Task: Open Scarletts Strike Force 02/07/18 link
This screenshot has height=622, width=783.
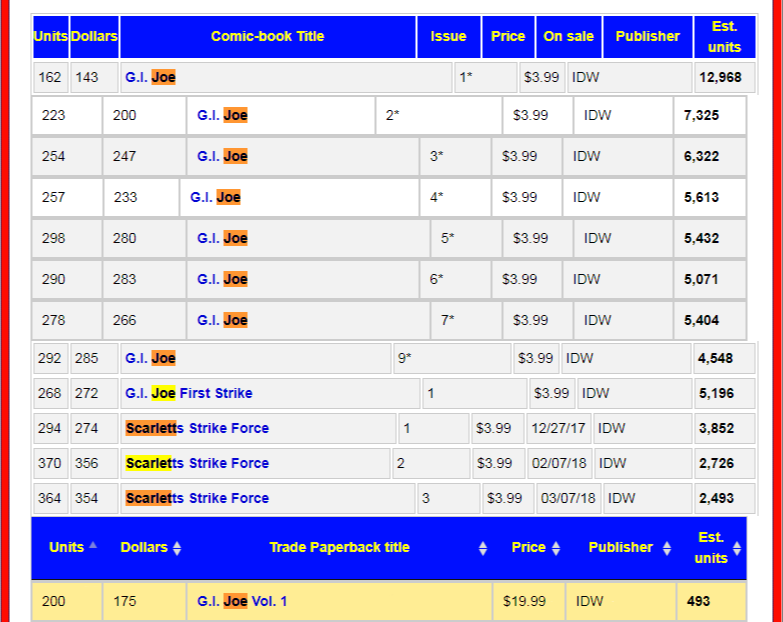Action: click(x=197, y=463)
